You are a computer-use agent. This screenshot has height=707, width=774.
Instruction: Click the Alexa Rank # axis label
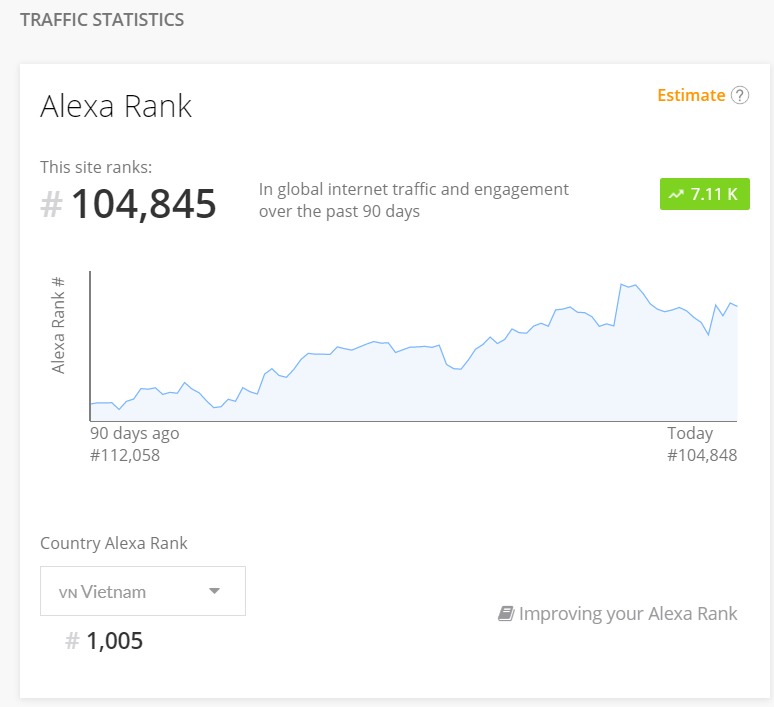coord(58,325)
